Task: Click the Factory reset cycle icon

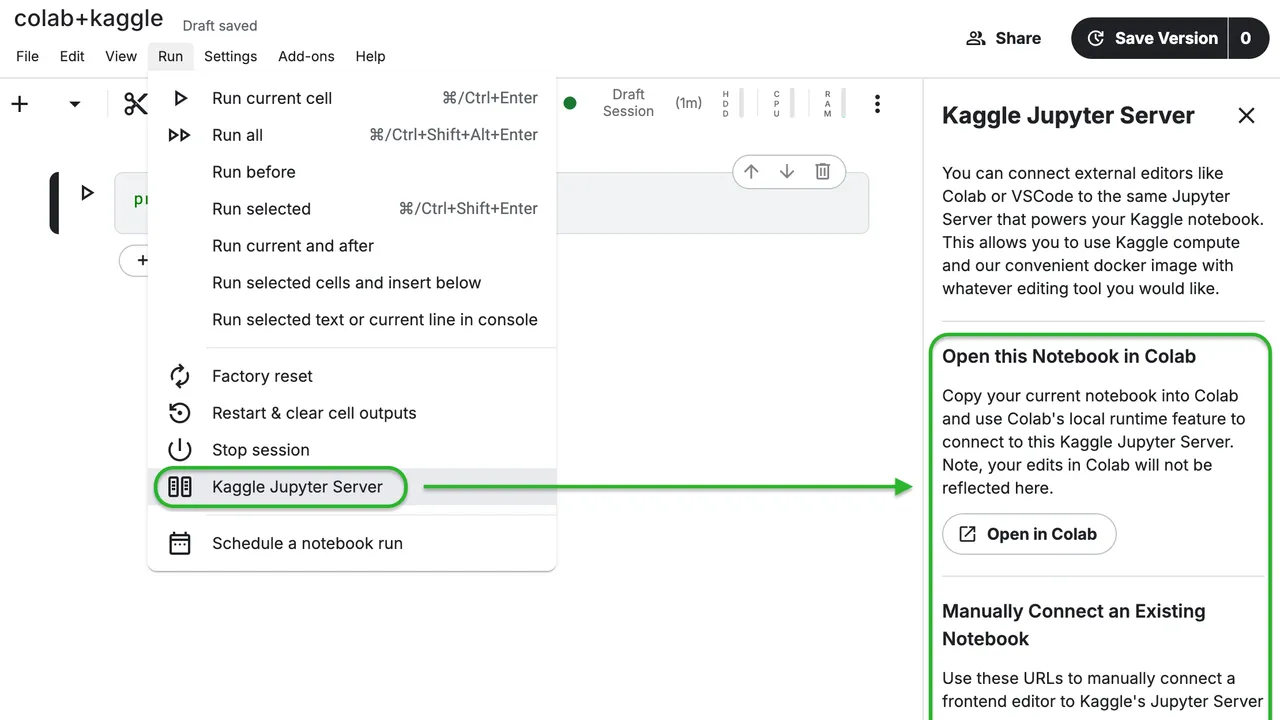Action: pyautogui.click(x=180, y=376)
